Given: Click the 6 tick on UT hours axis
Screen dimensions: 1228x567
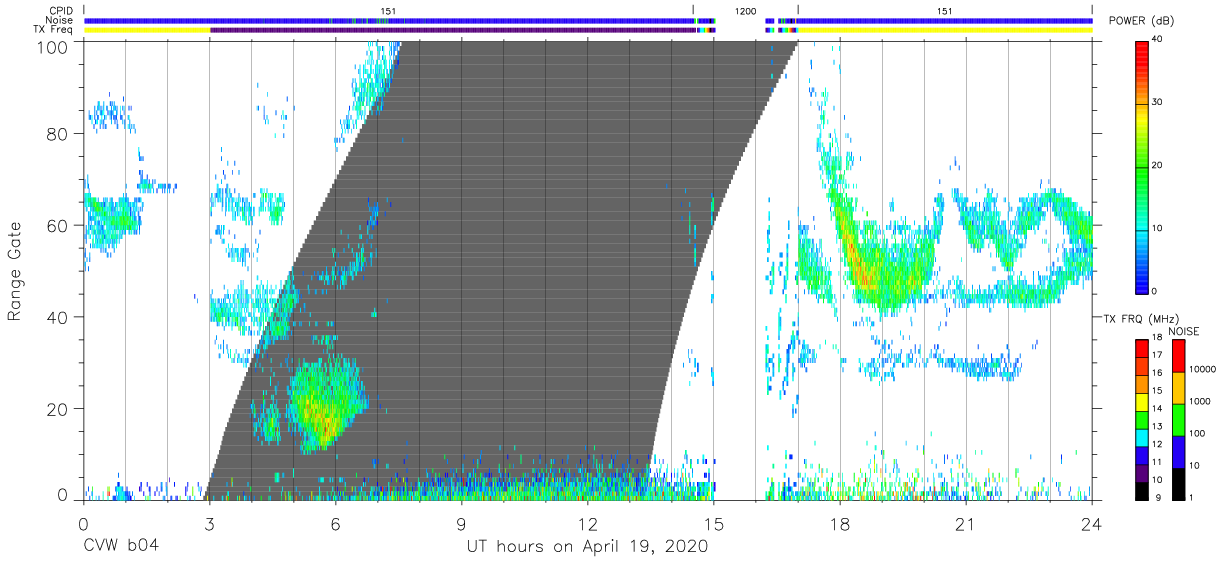Looking at the screenshot, I should pyautogui.click(x=335, y=523).
